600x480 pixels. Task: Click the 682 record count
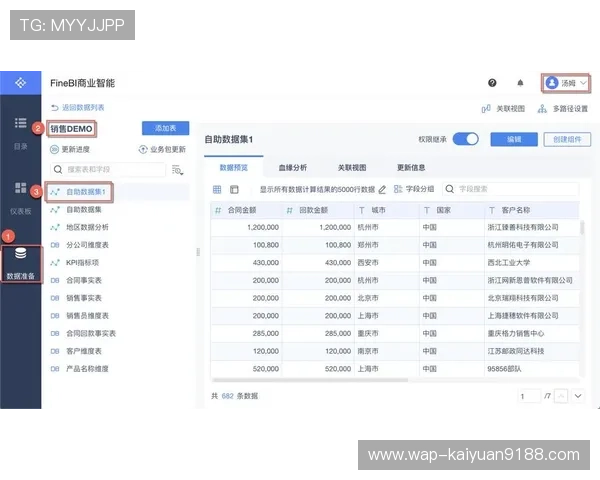[x=227, y=396]
